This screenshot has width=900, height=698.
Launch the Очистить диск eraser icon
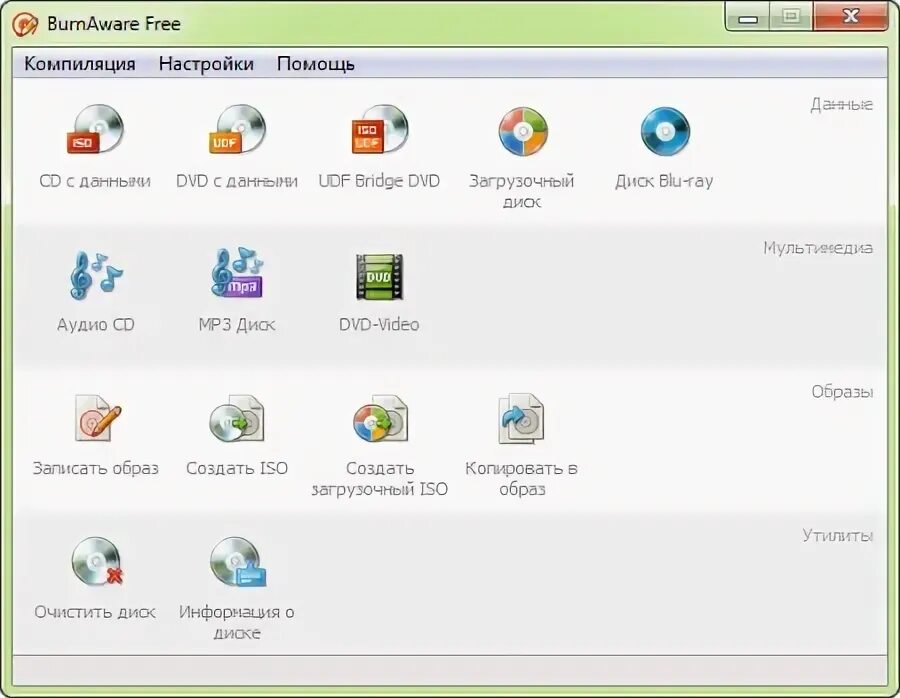(x=98, y=561)
